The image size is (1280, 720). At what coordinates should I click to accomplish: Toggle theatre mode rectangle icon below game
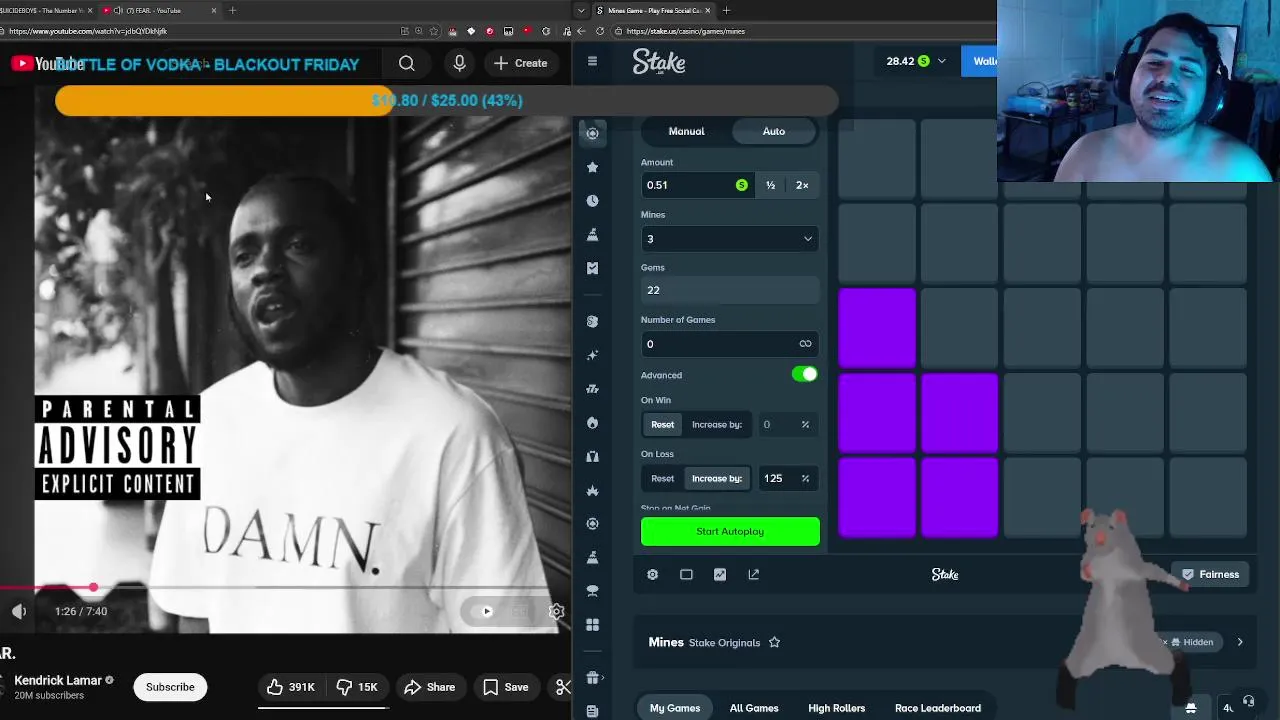686,574
